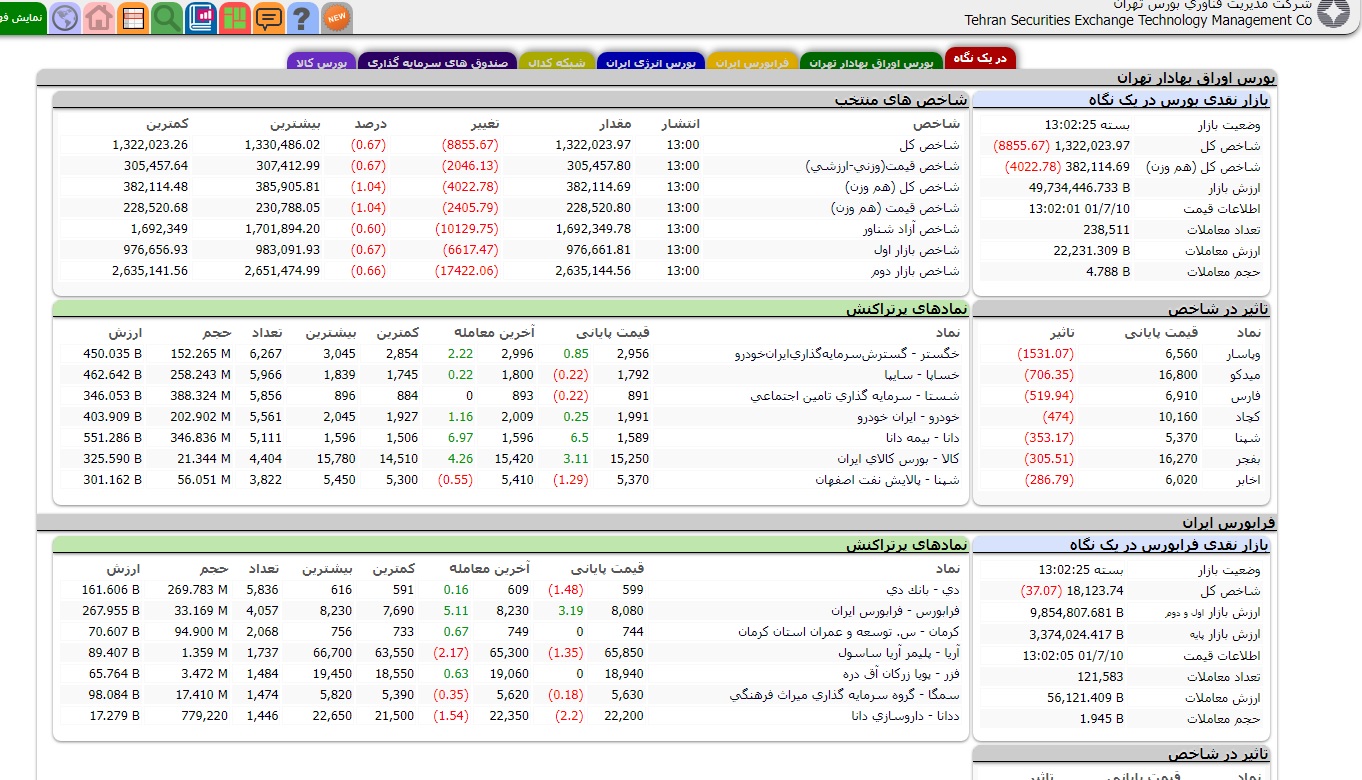Open symbol خودرو - ایران خودرو

(908, 417)
